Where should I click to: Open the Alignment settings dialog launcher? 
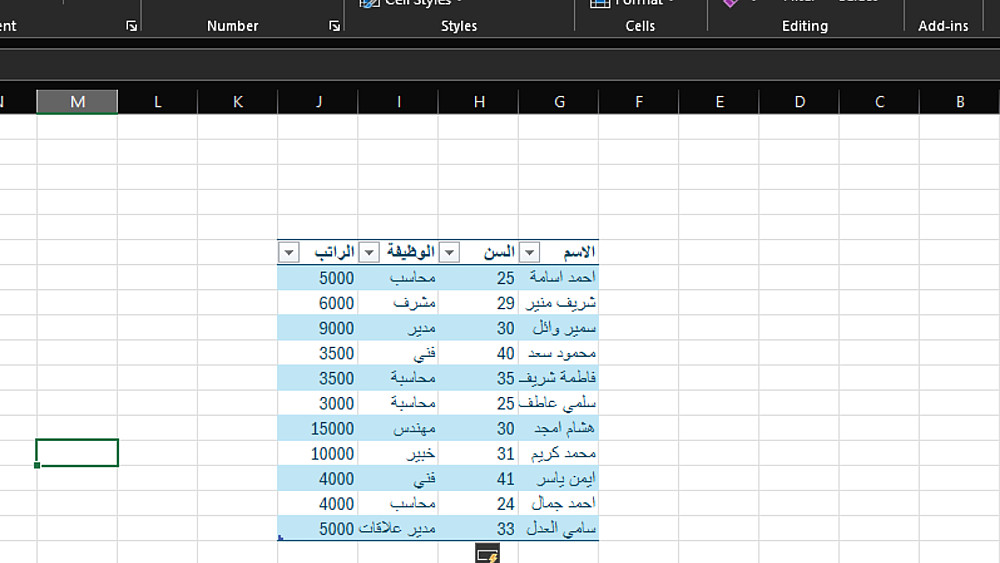point(131,26)
